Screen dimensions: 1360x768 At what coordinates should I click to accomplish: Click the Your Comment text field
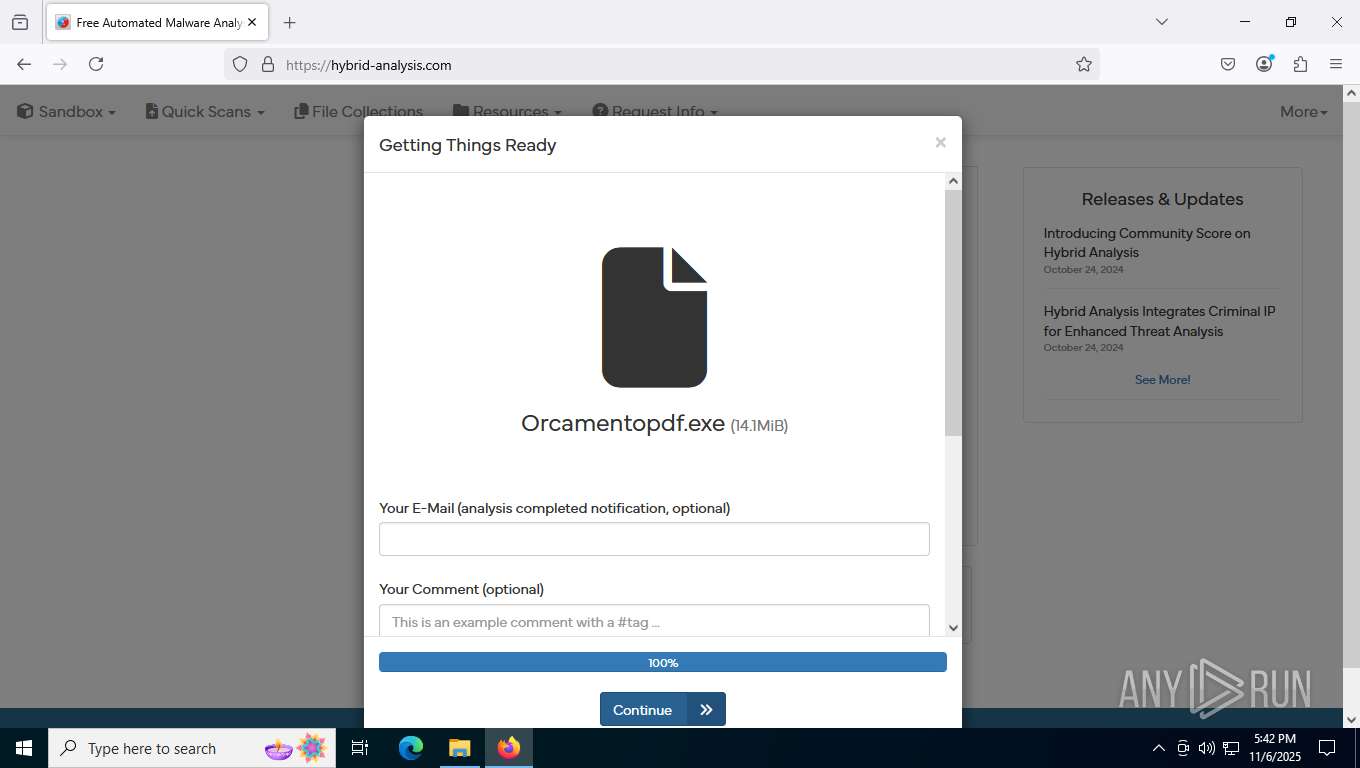654,620
